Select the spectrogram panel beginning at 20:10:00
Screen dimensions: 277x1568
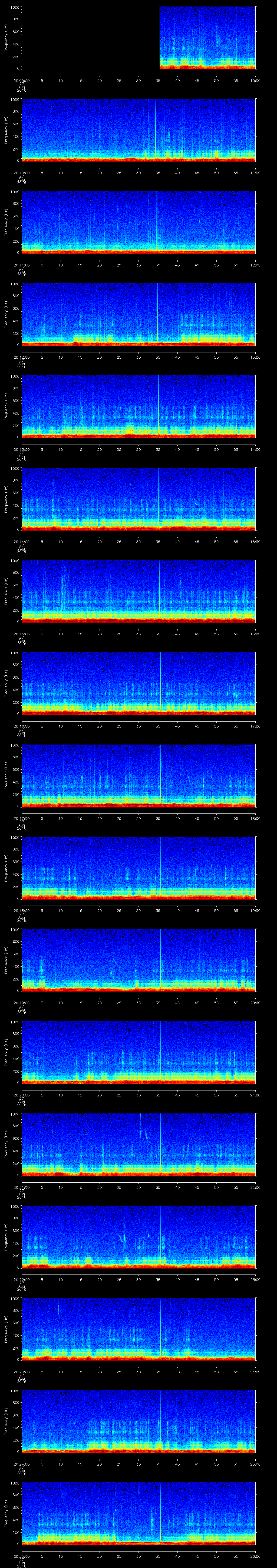point(139,130)
